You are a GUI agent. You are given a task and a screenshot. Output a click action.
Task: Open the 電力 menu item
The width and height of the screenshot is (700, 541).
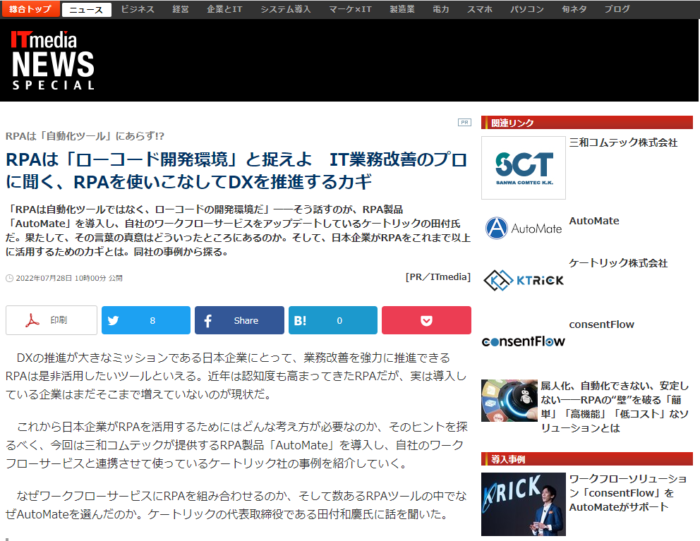[441, 9]
